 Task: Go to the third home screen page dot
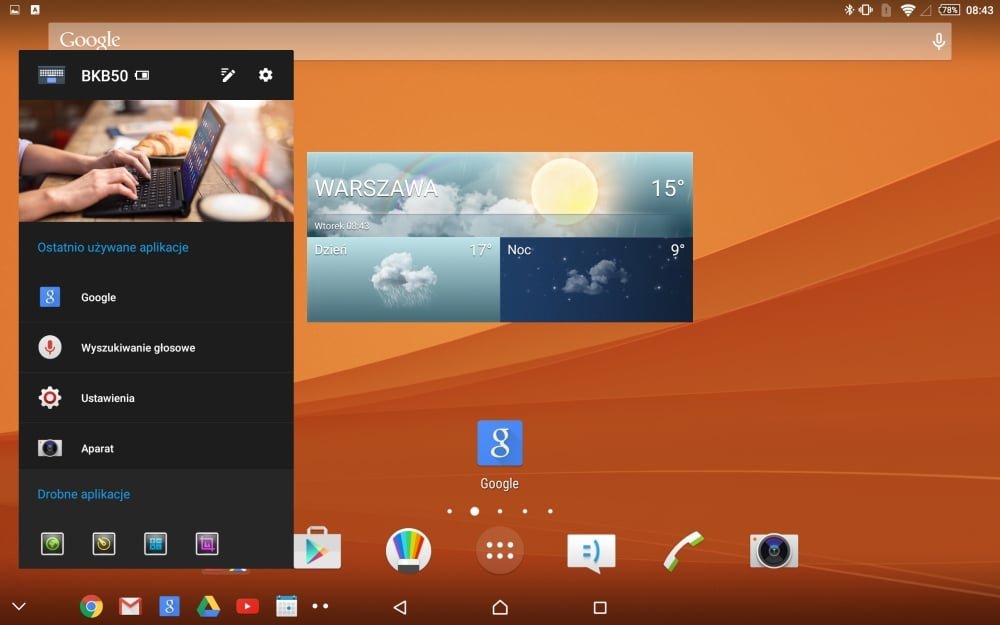click(500, 511)
